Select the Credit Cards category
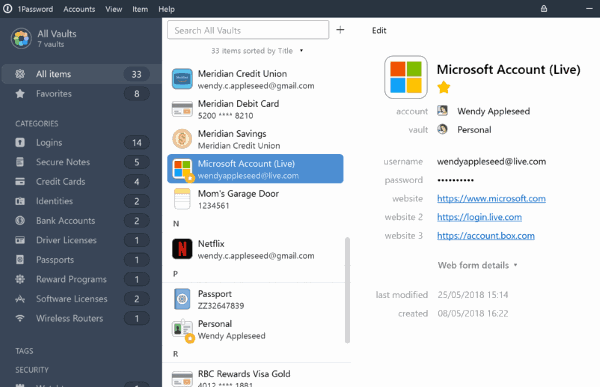 pyautogui.click(x=81, y=181)
